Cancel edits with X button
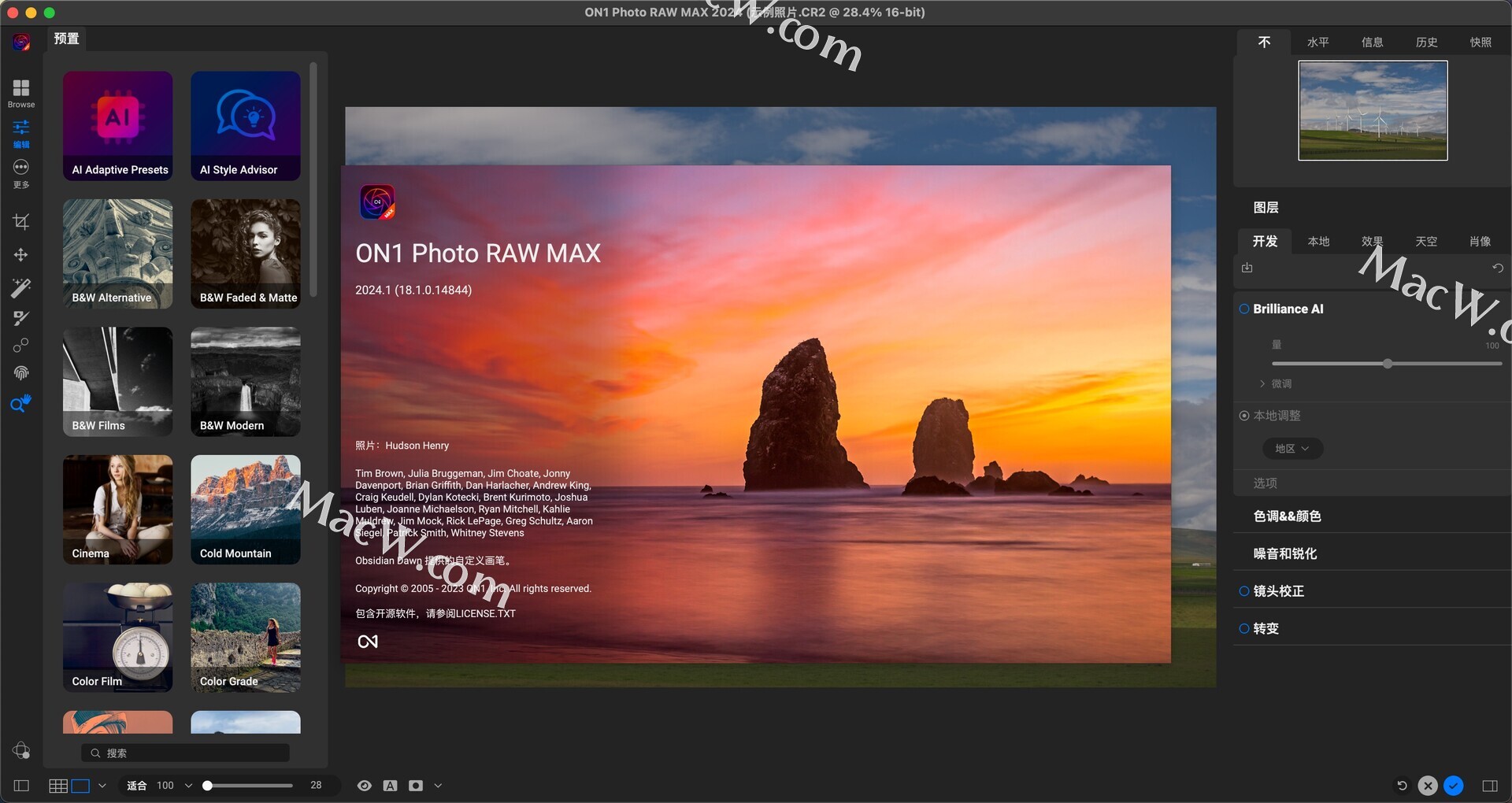The height and width of the screenshot is (803, 1512). click(1428, 786)
